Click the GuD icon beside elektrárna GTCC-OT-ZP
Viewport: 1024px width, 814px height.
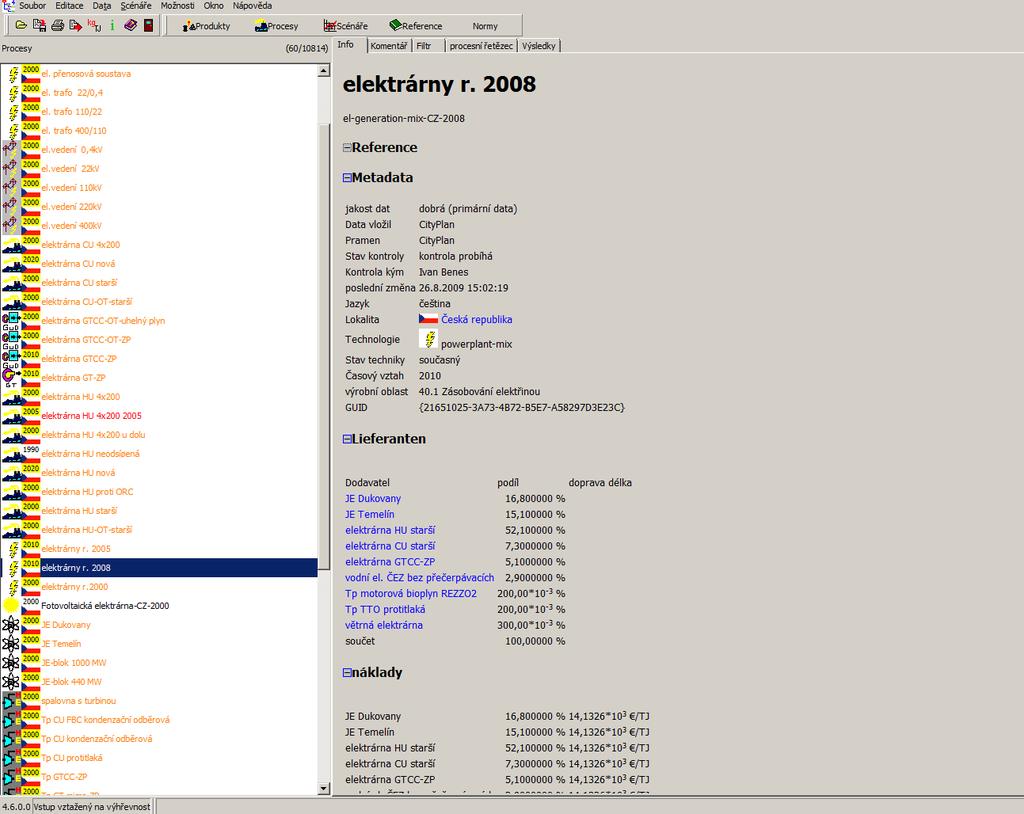coord(11,340)
